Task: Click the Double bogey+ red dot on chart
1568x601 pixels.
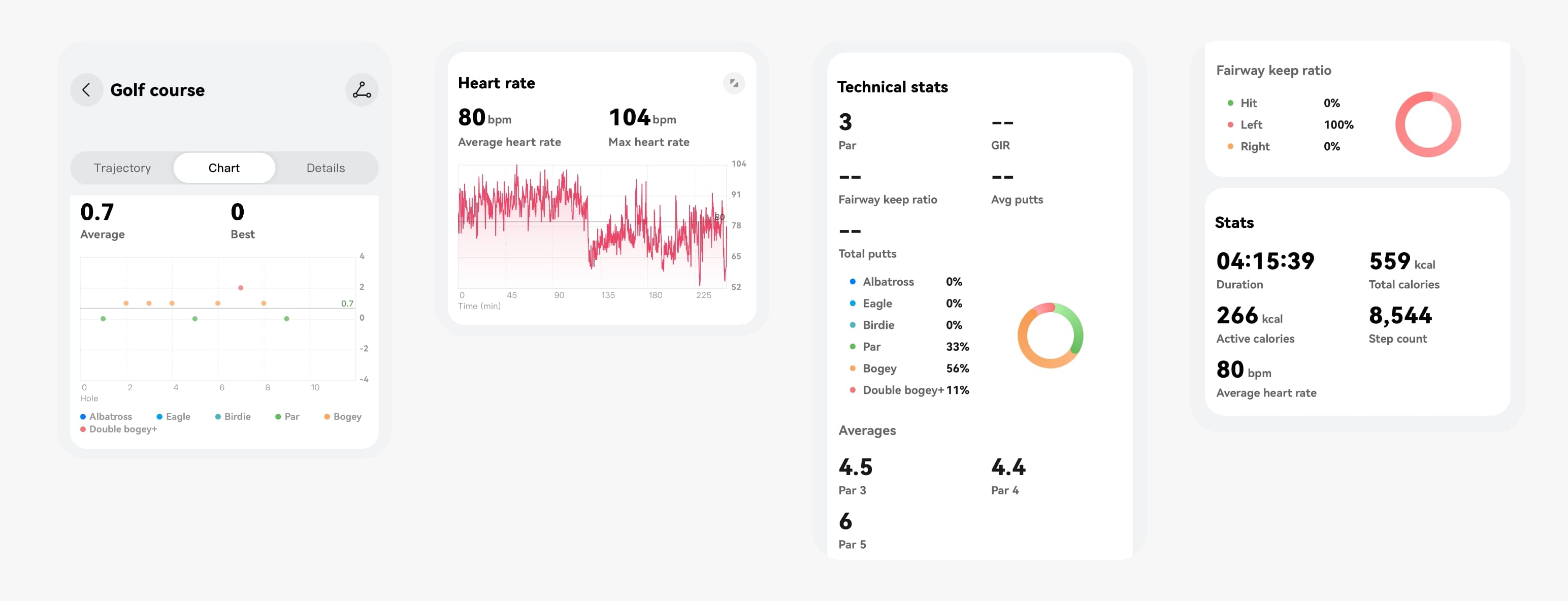Action: pyautogui.click(x=241, y=288)
